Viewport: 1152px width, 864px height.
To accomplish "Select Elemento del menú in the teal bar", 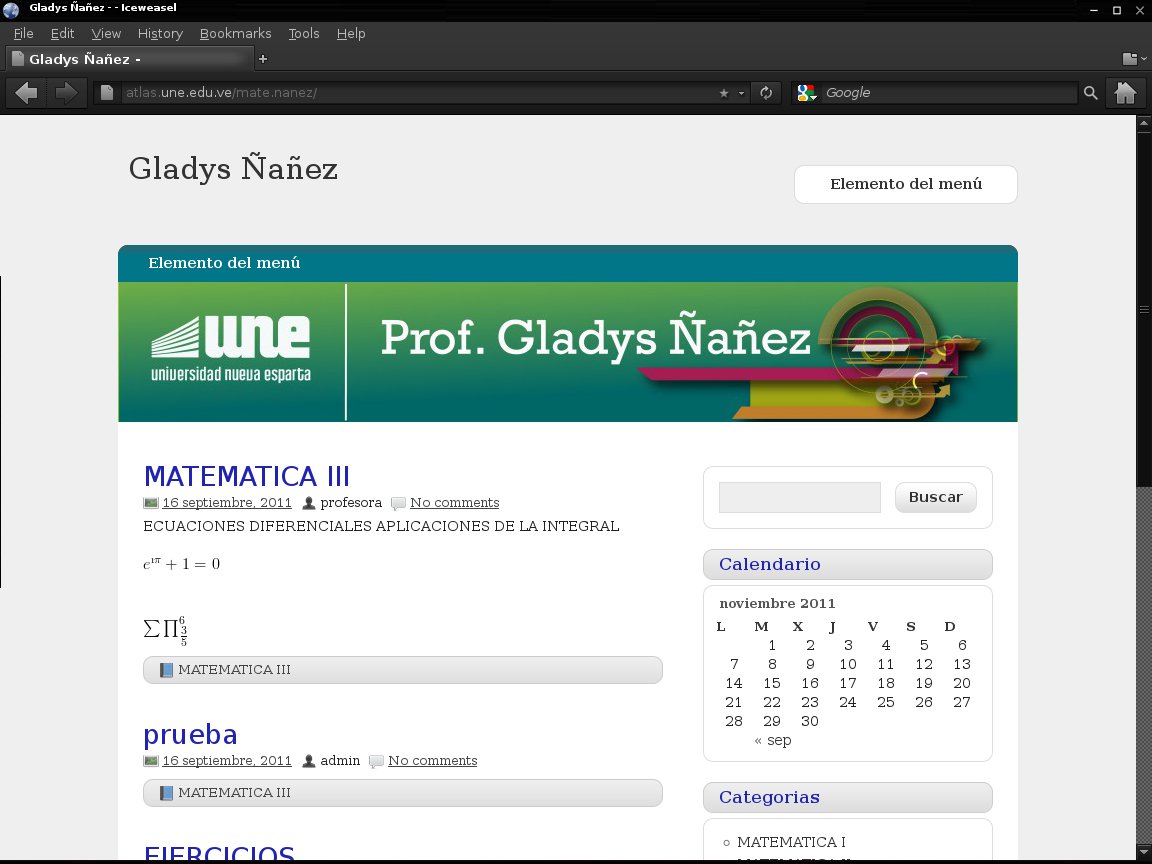I will (x=224, y=263).
